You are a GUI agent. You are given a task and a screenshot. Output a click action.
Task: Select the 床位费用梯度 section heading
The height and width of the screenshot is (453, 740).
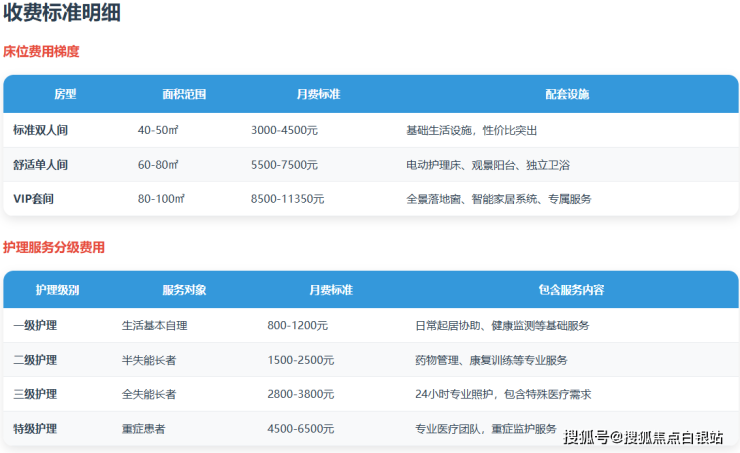(x=41, y=51)
